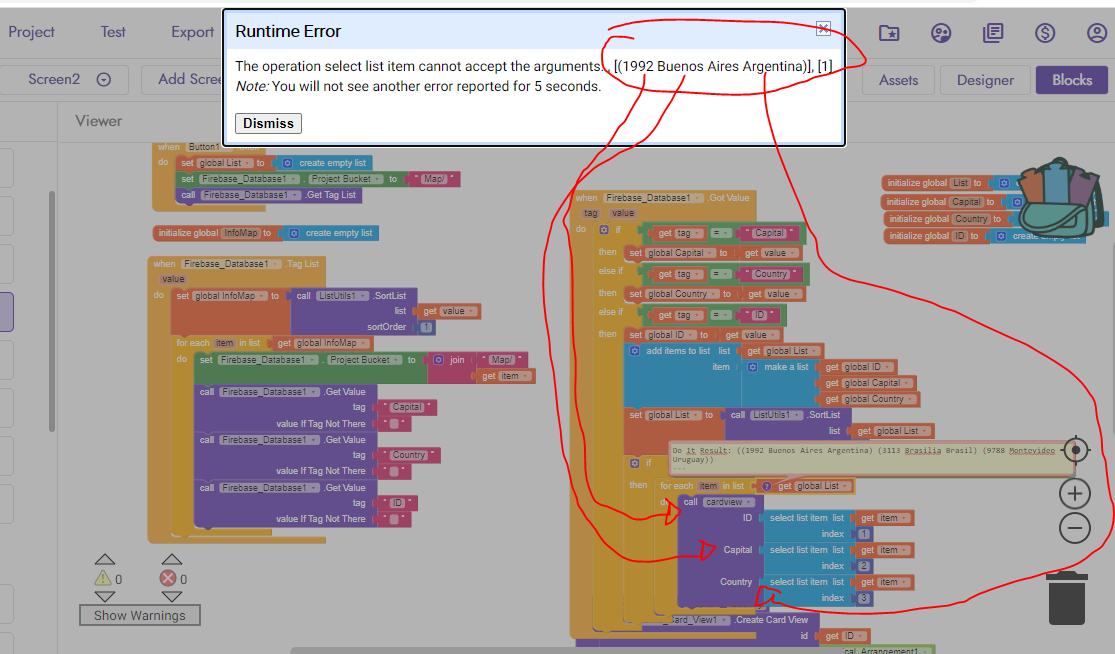Toggle the Show Warnings button
The height and width of the screenshot is (654, 1115).
point(140,615)
